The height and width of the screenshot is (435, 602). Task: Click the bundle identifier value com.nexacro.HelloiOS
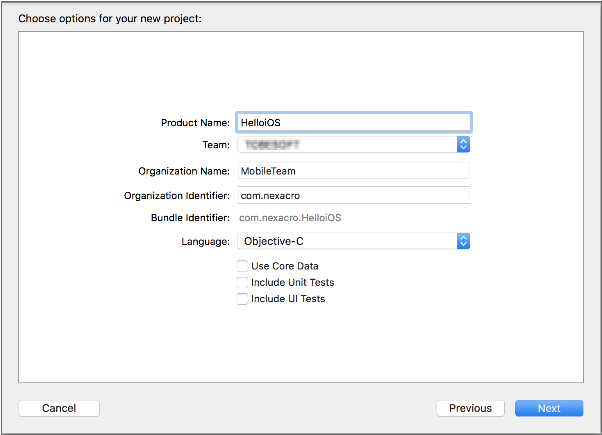pyautogui.click(x=291, y=218)
